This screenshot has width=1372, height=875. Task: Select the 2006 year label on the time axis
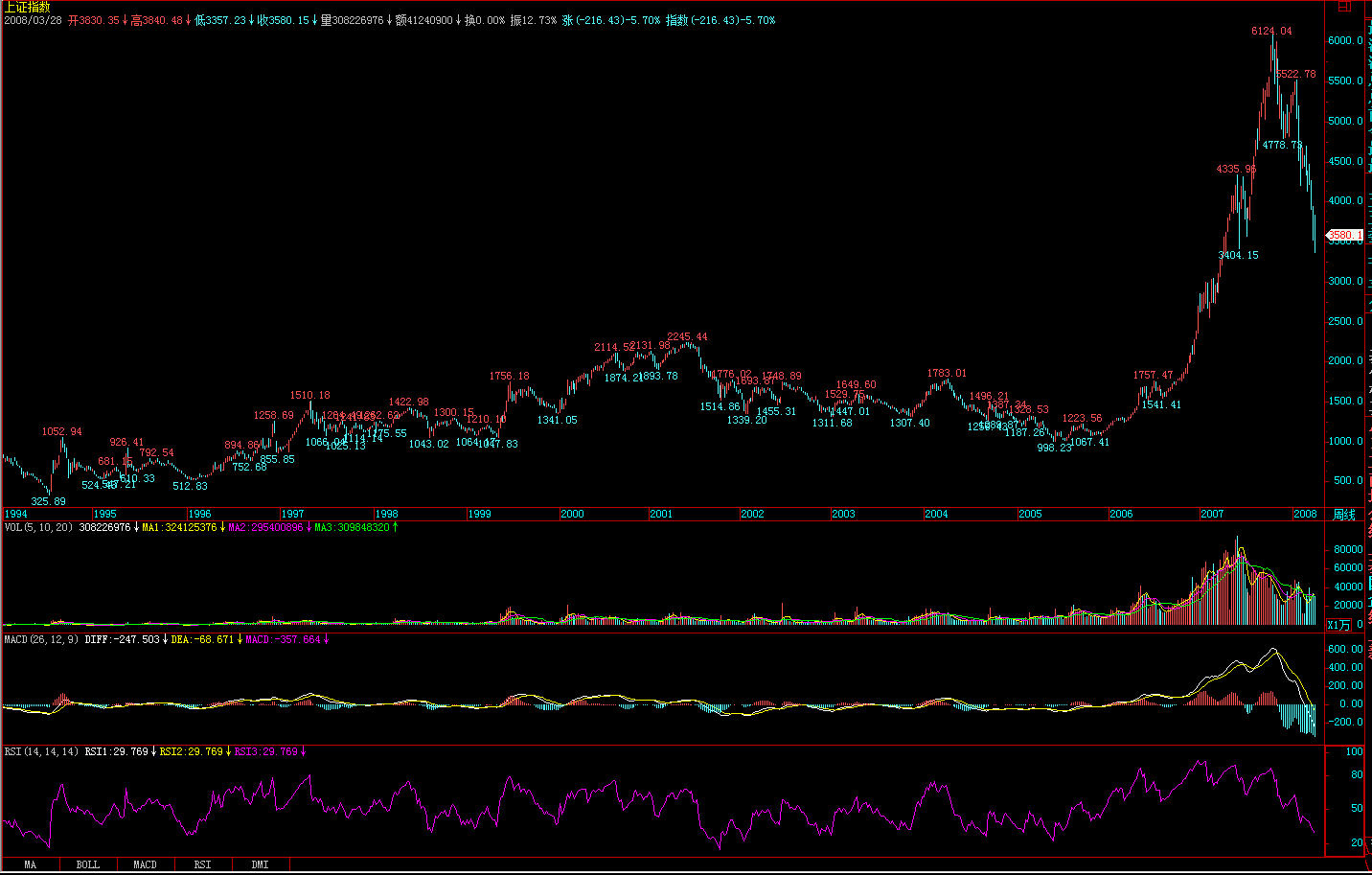[1121, 515]
